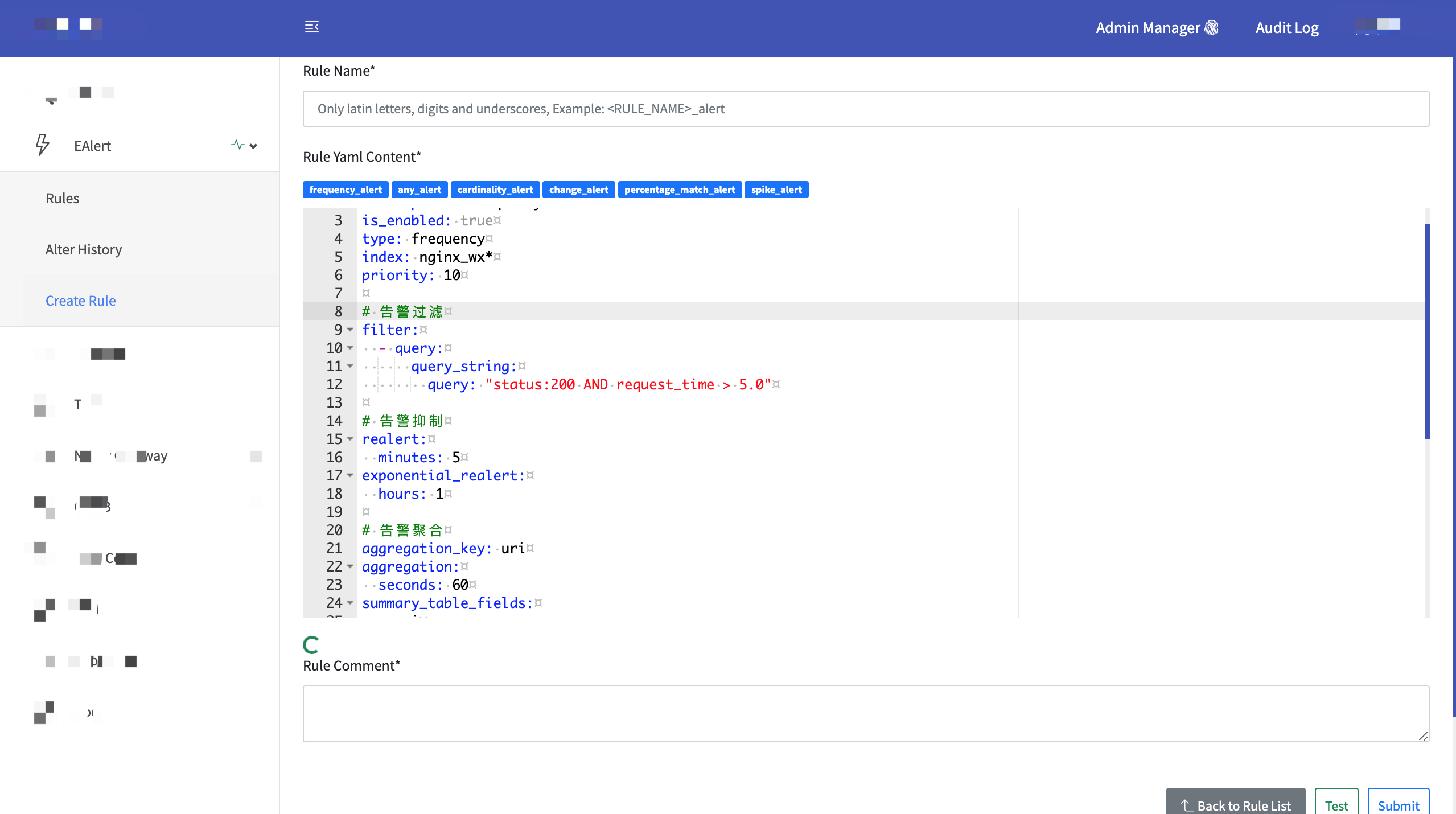Focus the Rule Comment text area

pos(866,714)
